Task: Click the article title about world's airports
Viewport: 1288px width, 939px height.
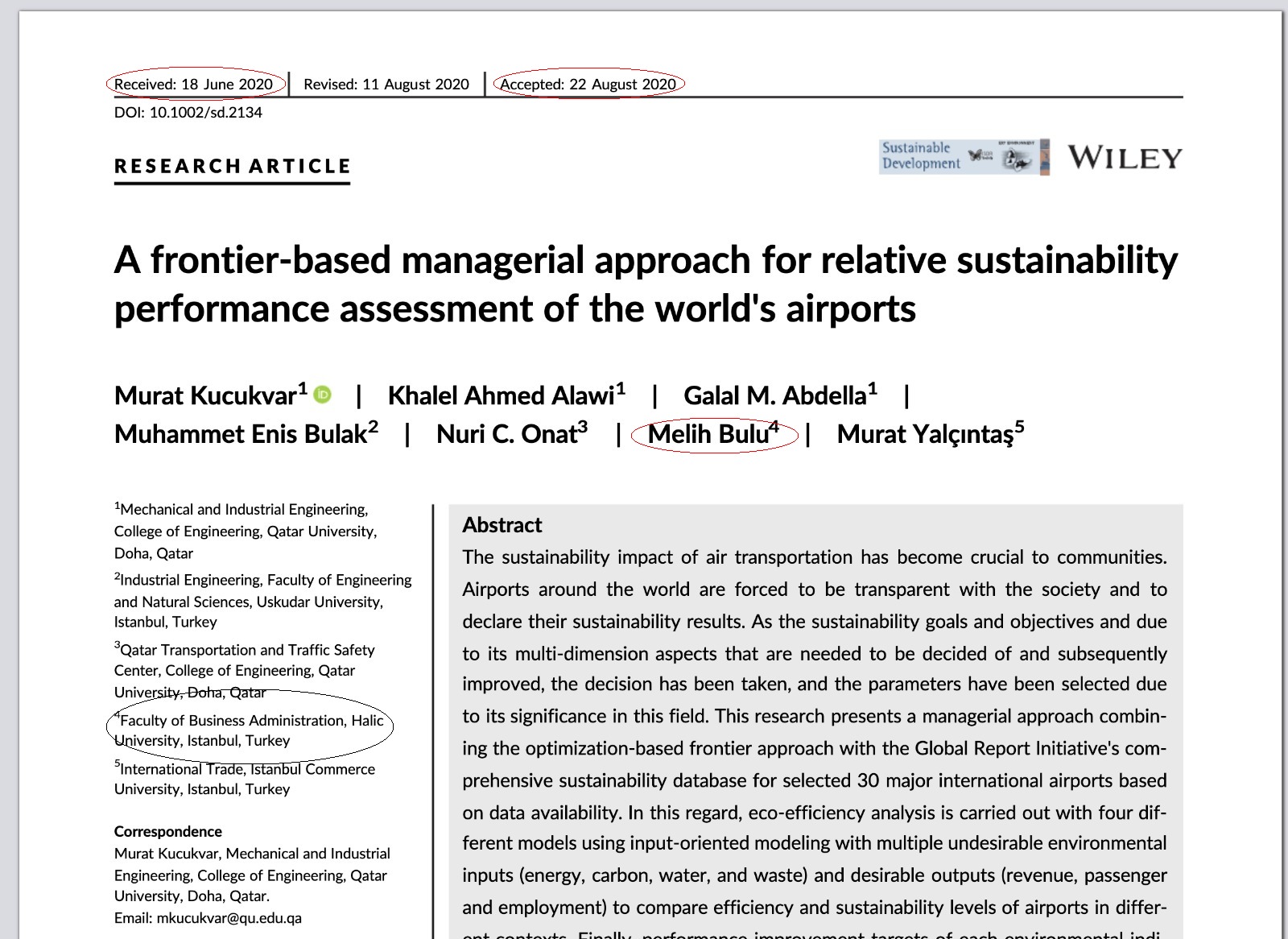Action: coord(646,283)
